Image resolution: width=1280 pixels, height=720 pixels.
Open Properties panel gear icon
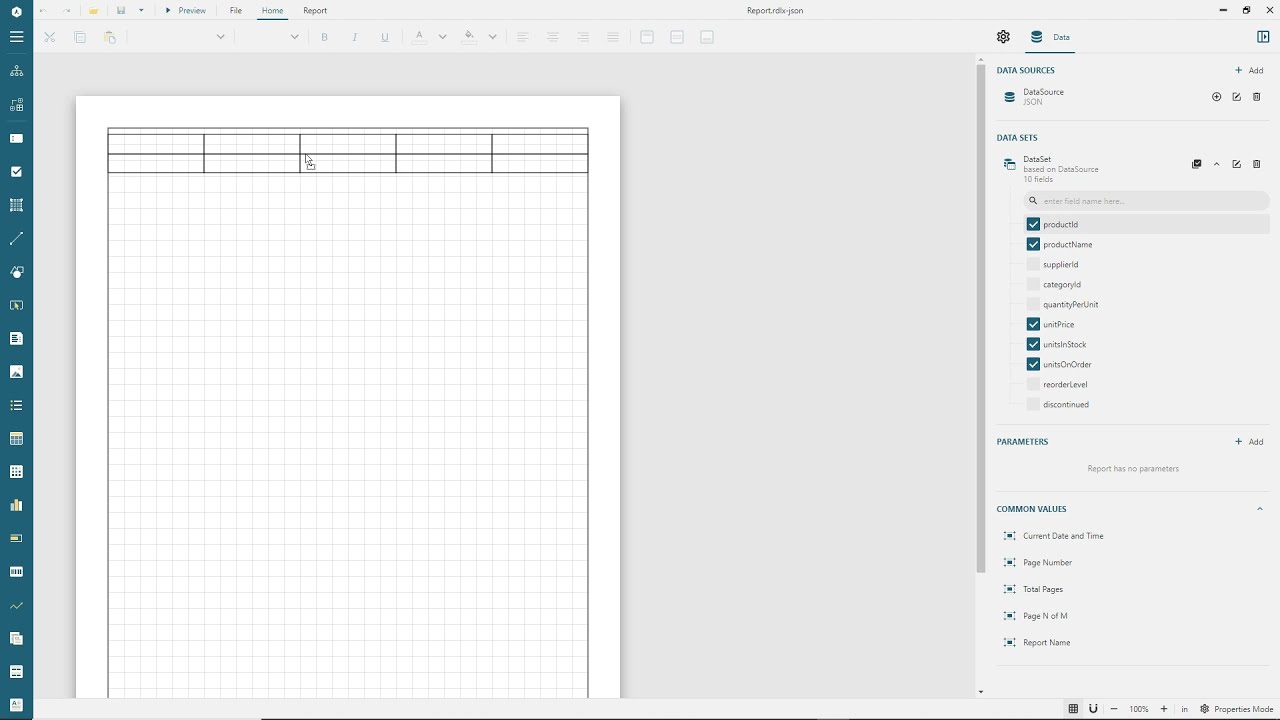(1003, 37)
